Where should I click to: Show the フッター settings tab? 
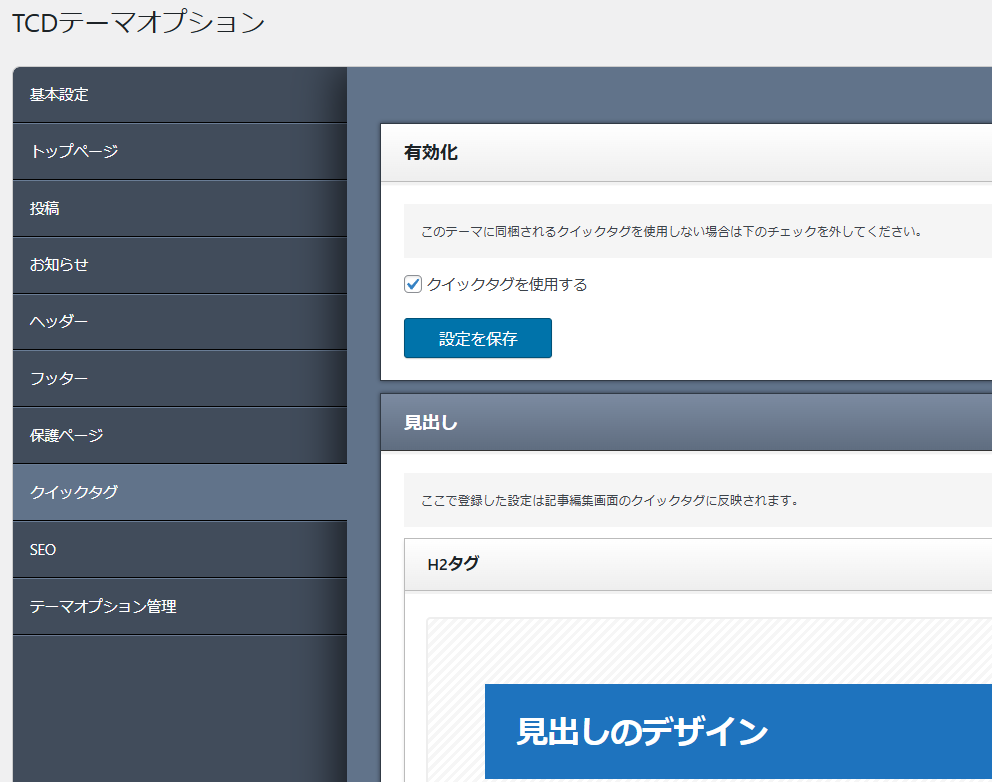(x=180, y=379)
